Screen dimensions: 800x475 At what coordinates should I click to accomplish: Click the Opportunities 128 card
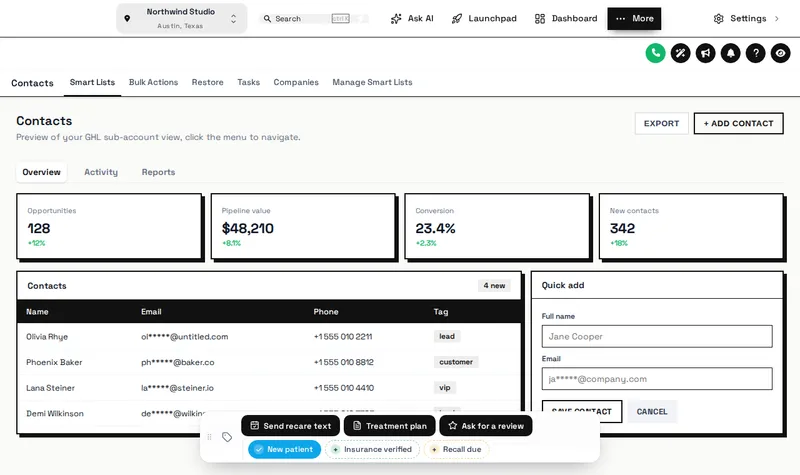(x=109, y=226)
